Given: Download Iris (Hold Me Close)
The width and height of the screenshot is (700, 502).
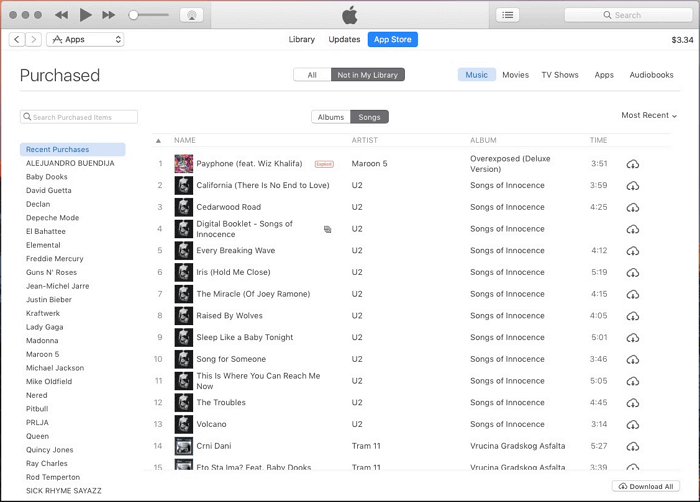Looking at the screenshot, I should tap(633, 272).
